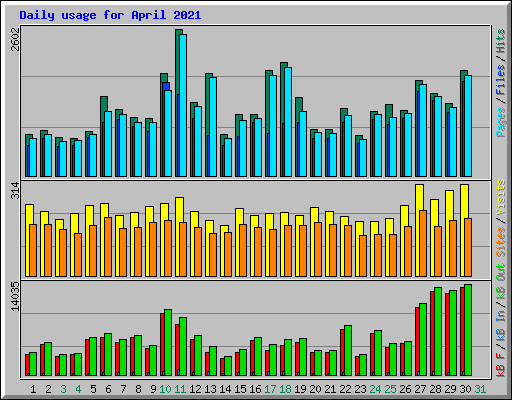Click day 10 weekend label on x-axis
The height and width of the screenshot is (400, 512).
tap(165, 389)
